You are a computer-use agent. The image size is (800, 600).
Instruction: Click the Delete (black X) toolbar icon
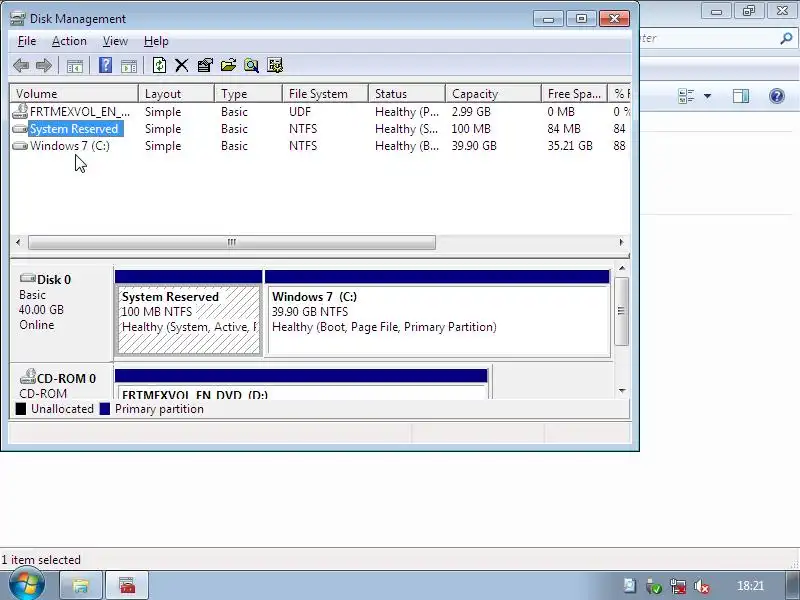pos(182,65)
